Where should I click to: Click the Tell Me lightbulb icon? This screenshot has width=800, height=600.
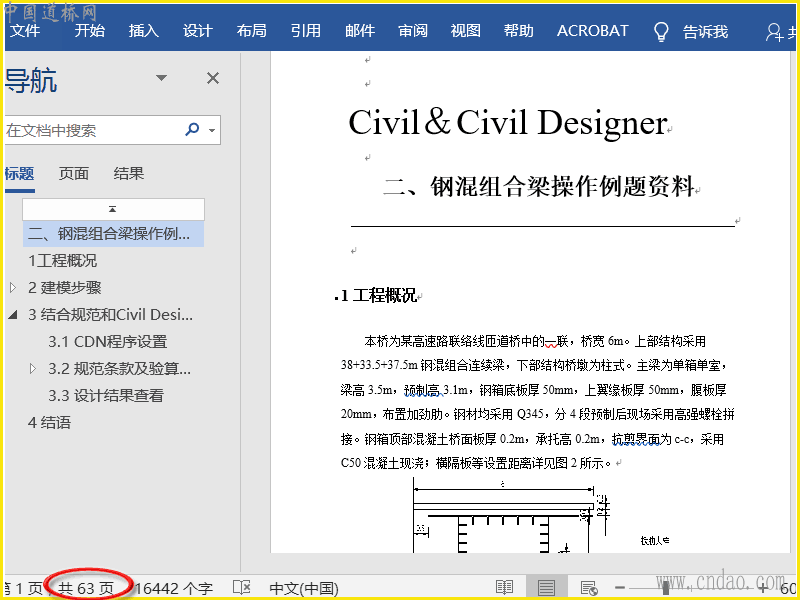[x=661, y=31]
